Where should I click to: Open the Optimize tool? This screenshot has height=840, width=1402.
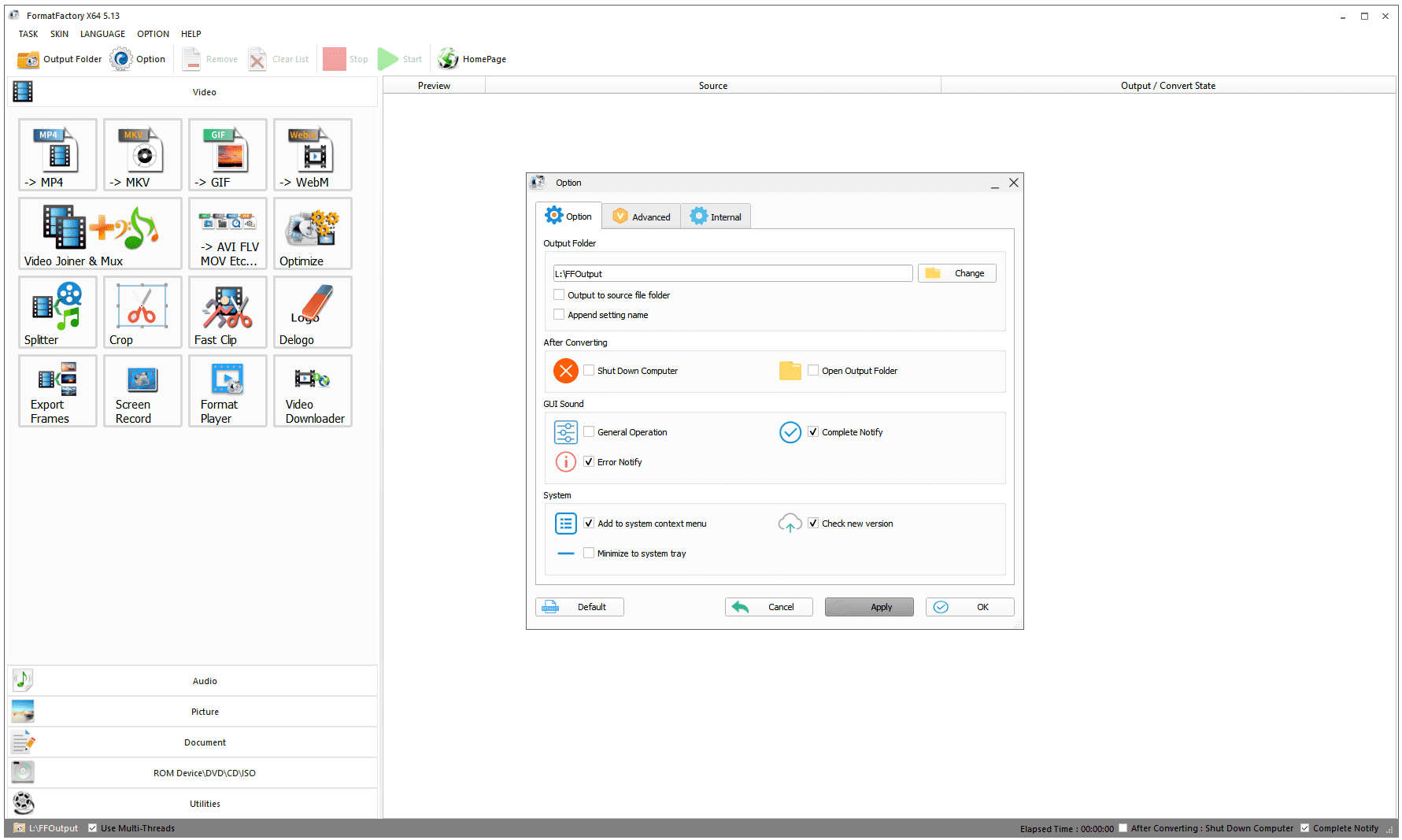(x=313, y=233)
